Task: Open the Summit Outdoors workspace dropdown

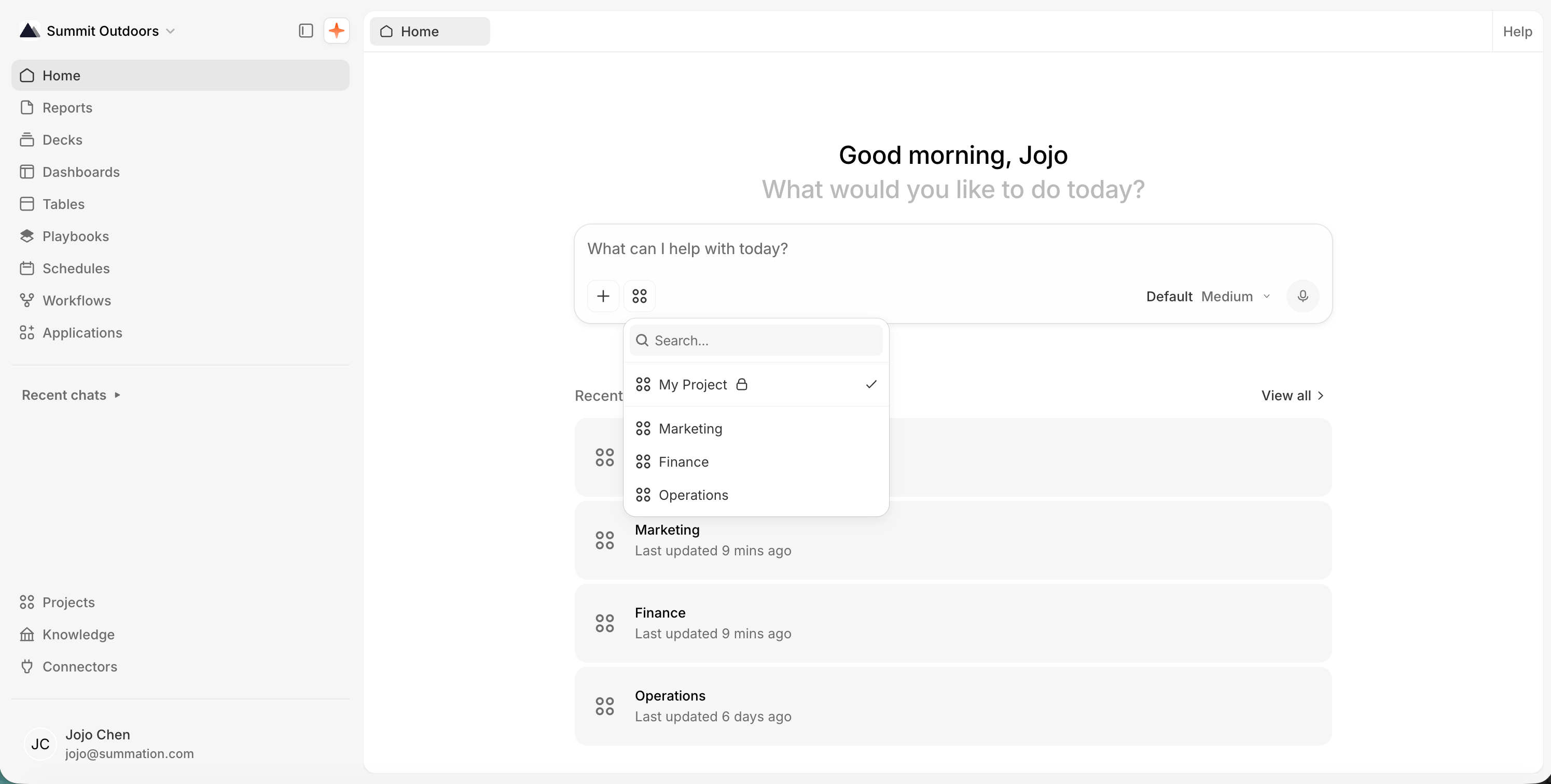Action: coord(98,31)
